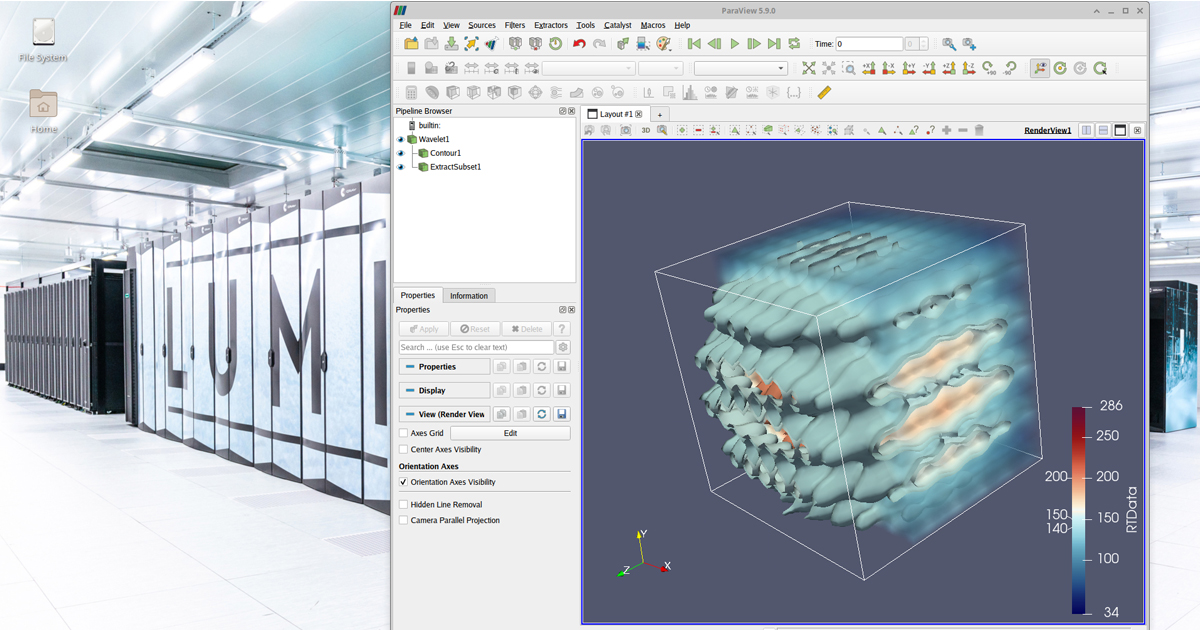
Task: Toggle animation loop mode
Action: tap(794, 44)
